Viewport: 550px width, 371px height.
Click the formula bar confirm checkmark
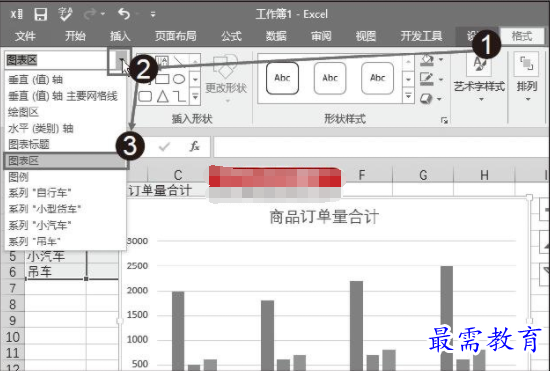pyautogui.click(x=164, y=146)
